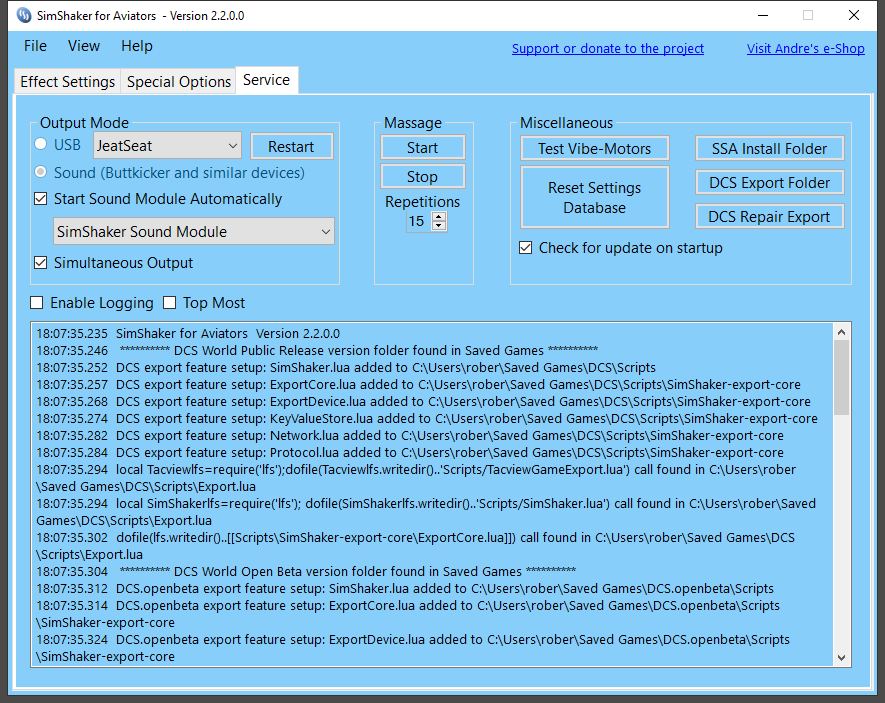Click the DCS Repair Export button
This screenshot has height=703, width=885.
click(769, 216)
